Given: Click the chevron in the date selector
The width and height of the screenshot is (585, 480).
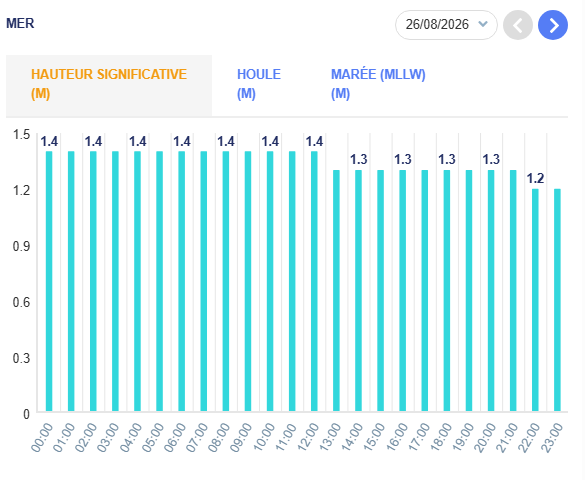Looking at the screenshot, I should pyautogui.click(x=483, y=24).
